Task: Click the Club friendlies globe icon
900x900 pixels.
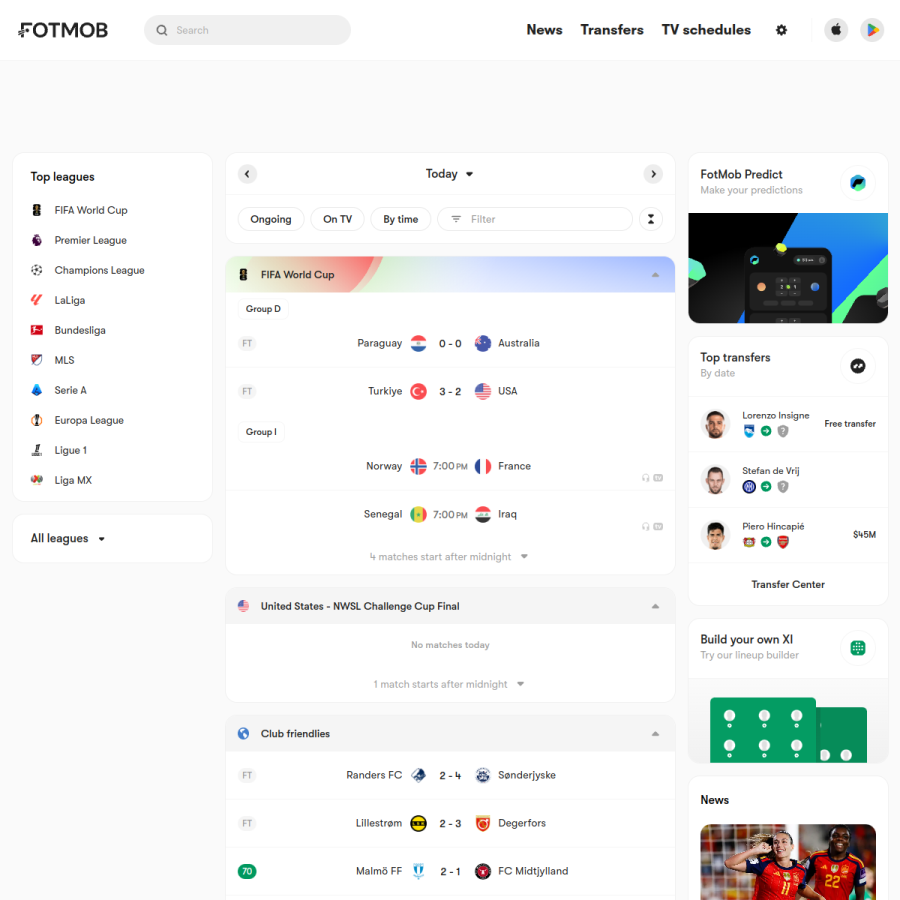Action: point(243,734)
